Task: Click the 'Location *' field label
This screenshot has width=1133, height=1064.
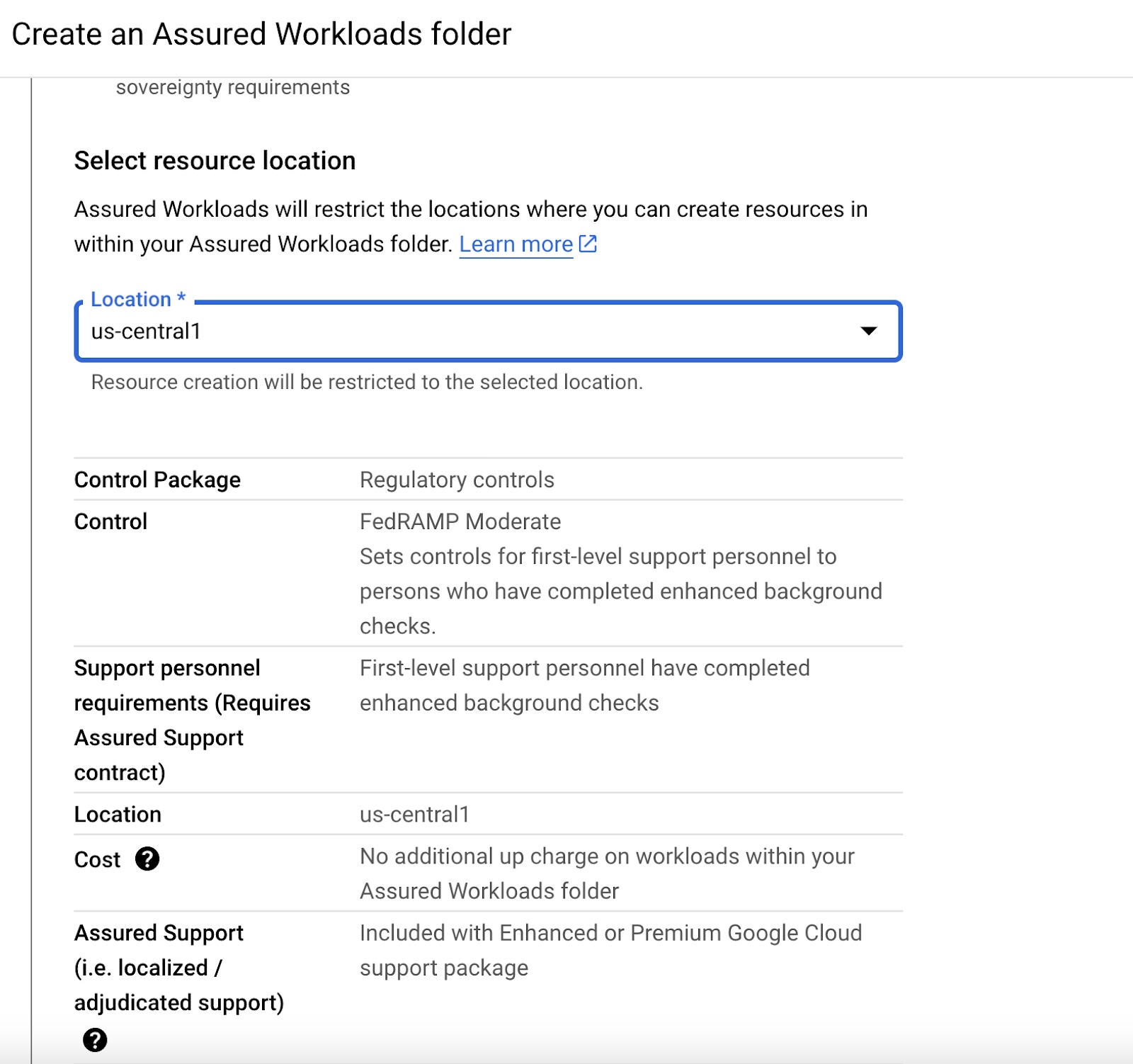Action: [138, 299]
